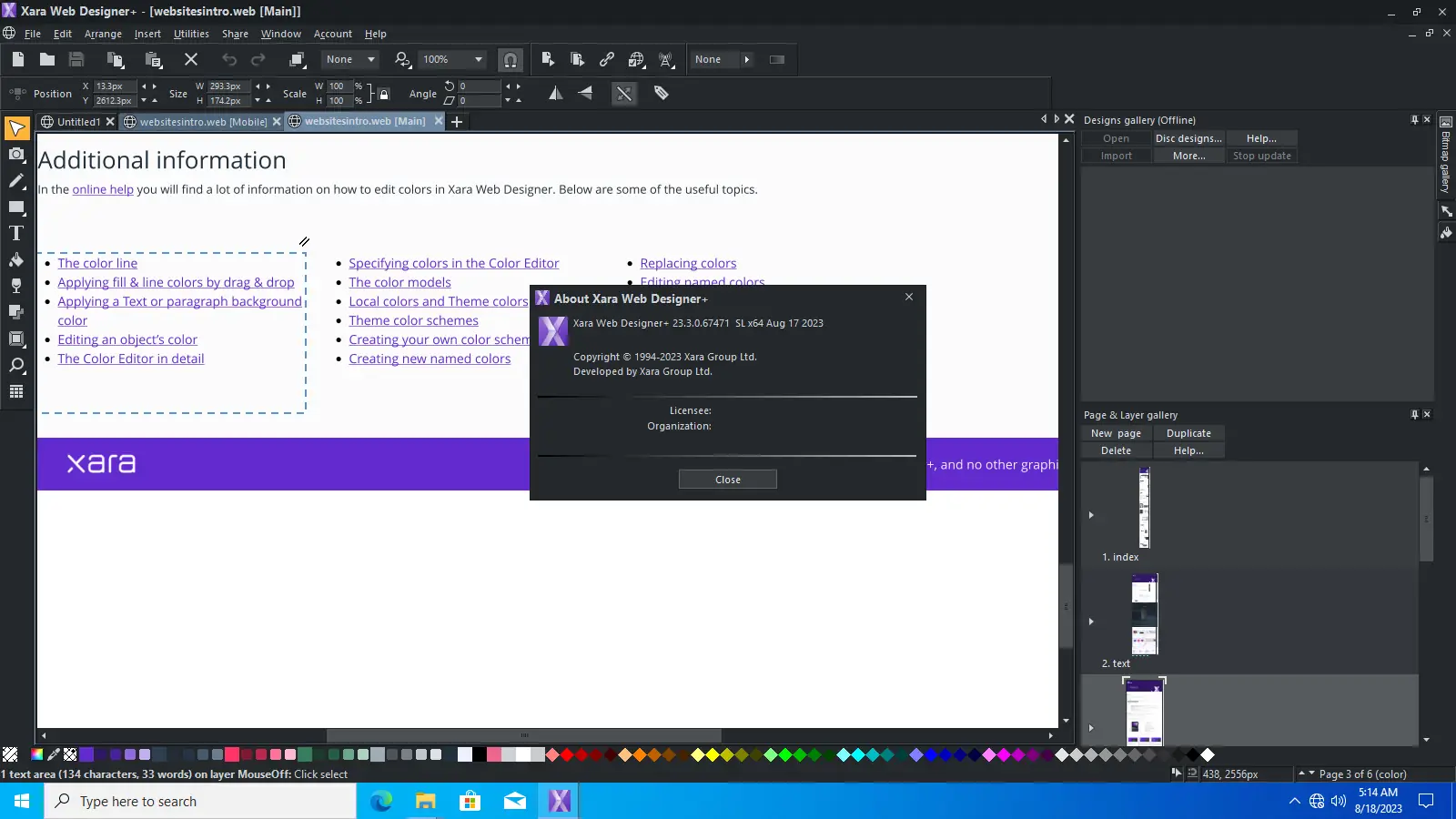Toggle the lock aspect ratio padlock
1456x819 pixels.
(x=384, y=94)
